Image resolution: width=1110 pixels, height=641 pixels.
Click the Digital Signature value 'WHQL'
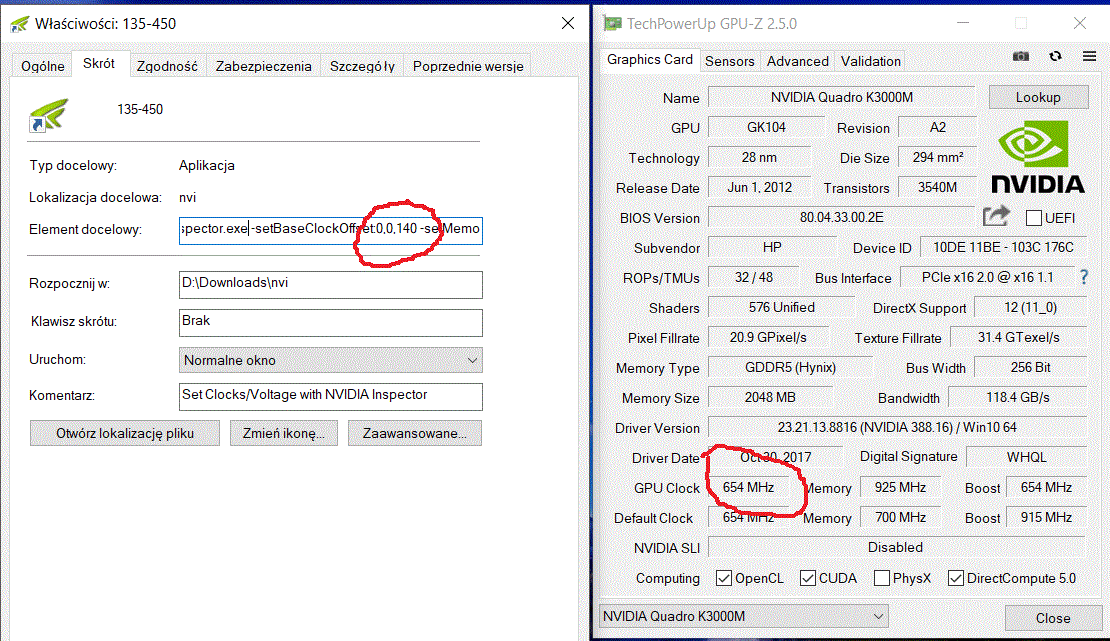(1026, 457)
